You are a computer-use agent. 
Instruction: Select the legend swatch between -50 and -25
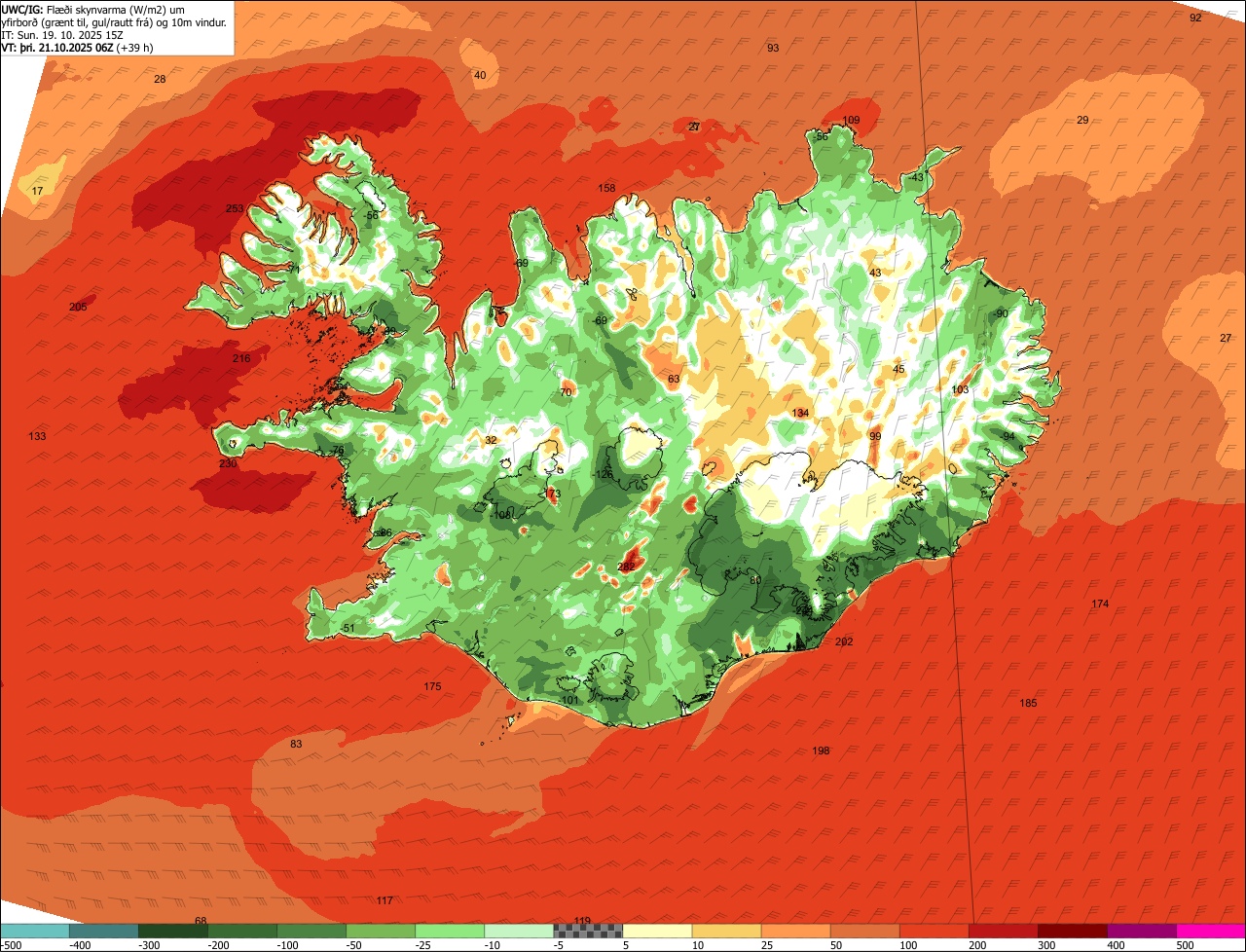pyautogui.click(x=381, y=931)
